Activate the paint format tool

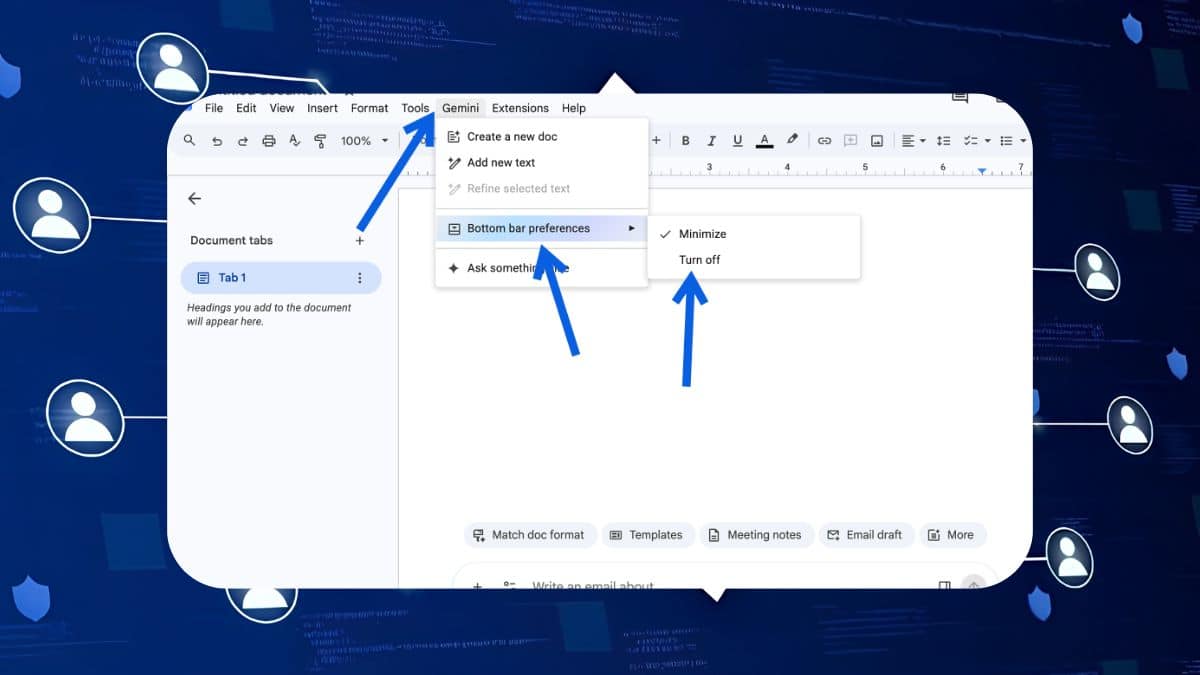point(320,141)
